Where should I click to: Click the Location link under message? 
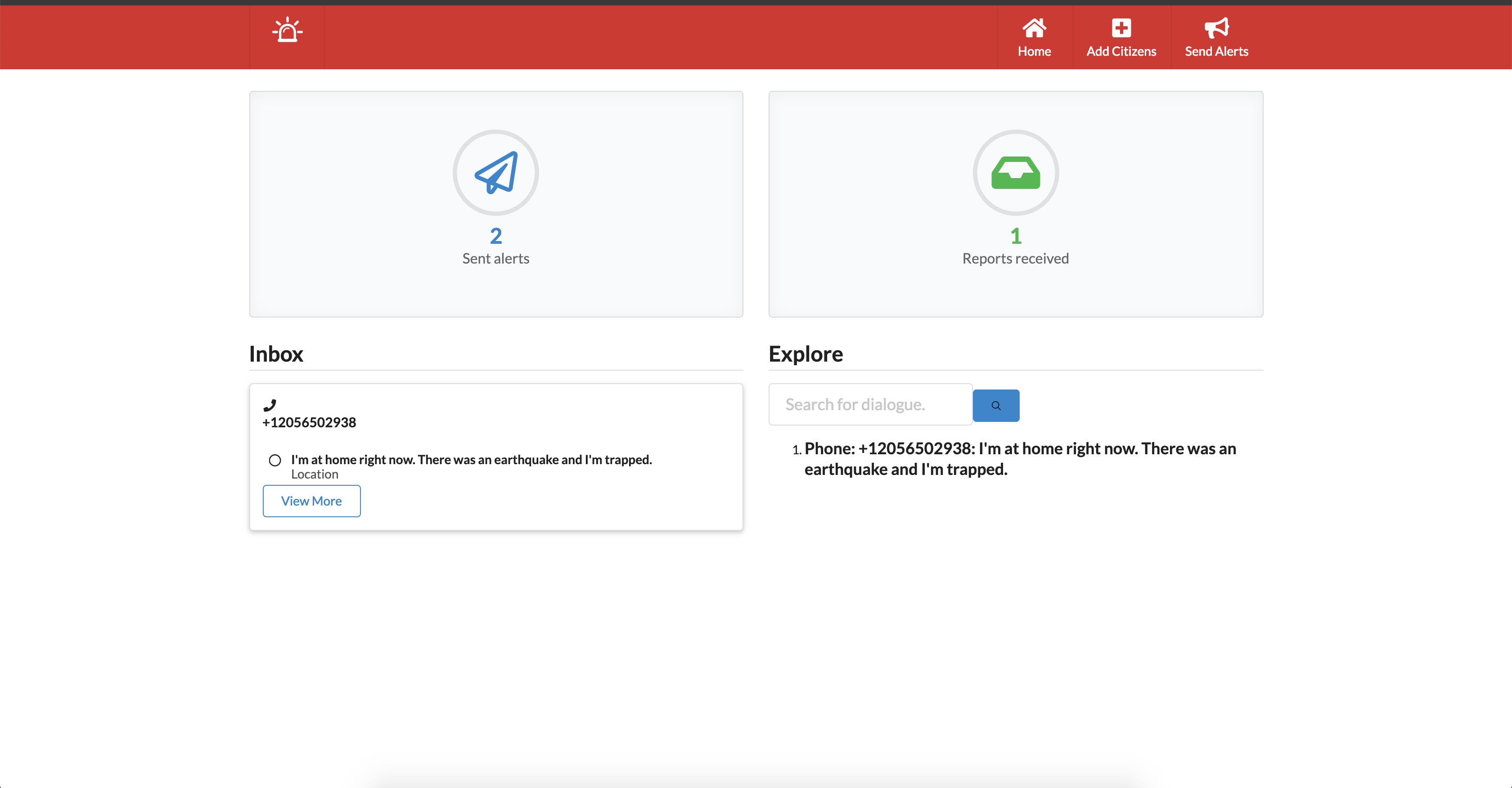point(315,474)
